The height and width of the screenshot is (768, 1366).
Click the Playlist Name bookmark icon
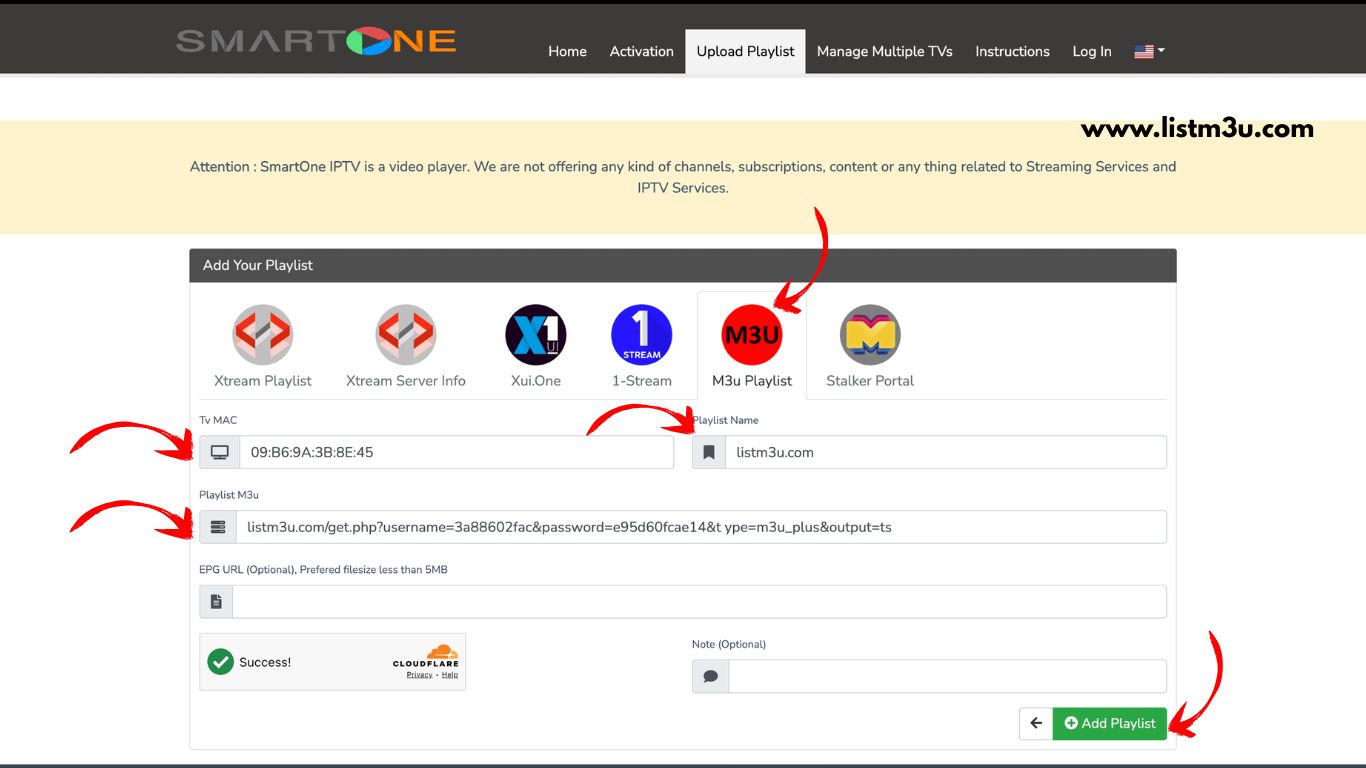pos(709,452)
